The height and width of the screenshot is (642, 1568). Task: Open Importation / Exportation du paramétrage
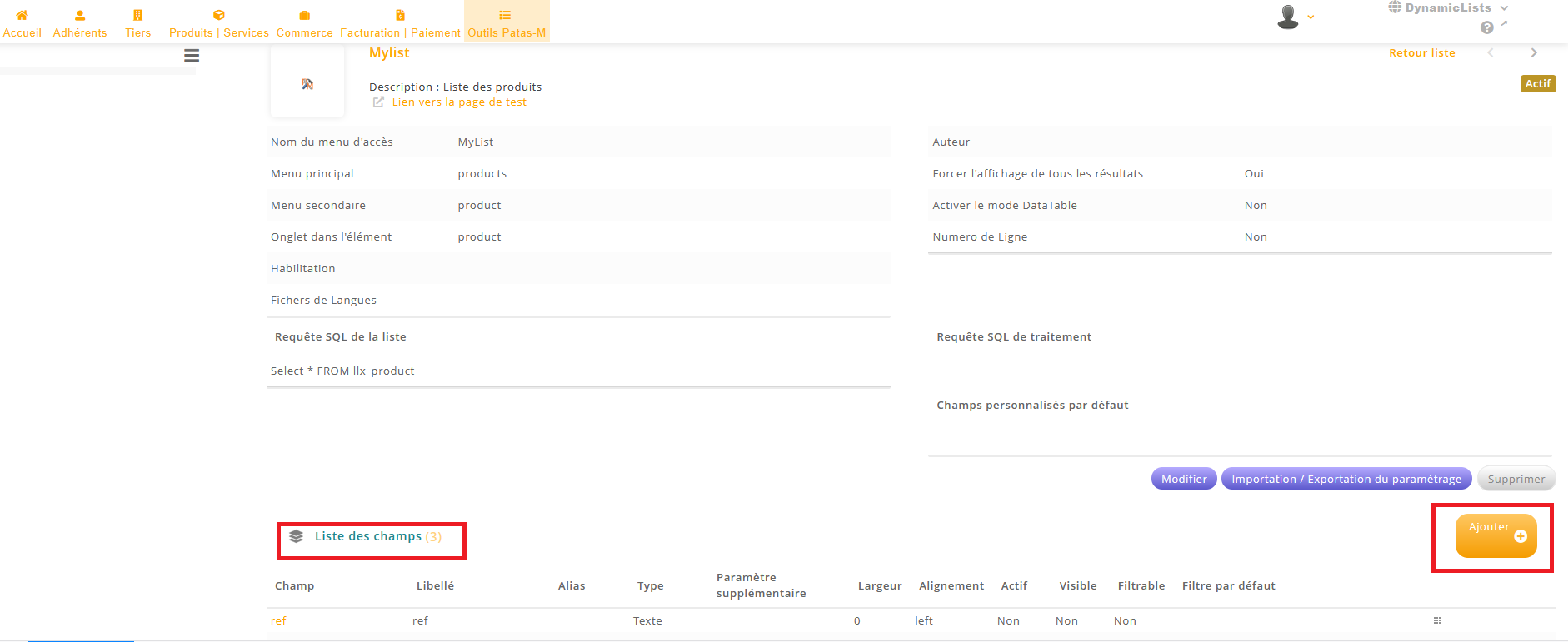click(x=1346, y=479)
